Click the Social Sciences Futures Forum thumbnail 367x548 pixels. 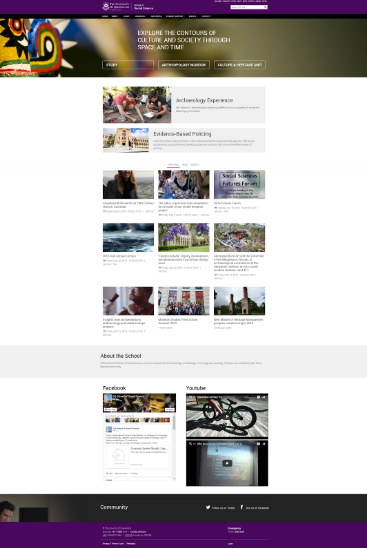pos(239,185)
